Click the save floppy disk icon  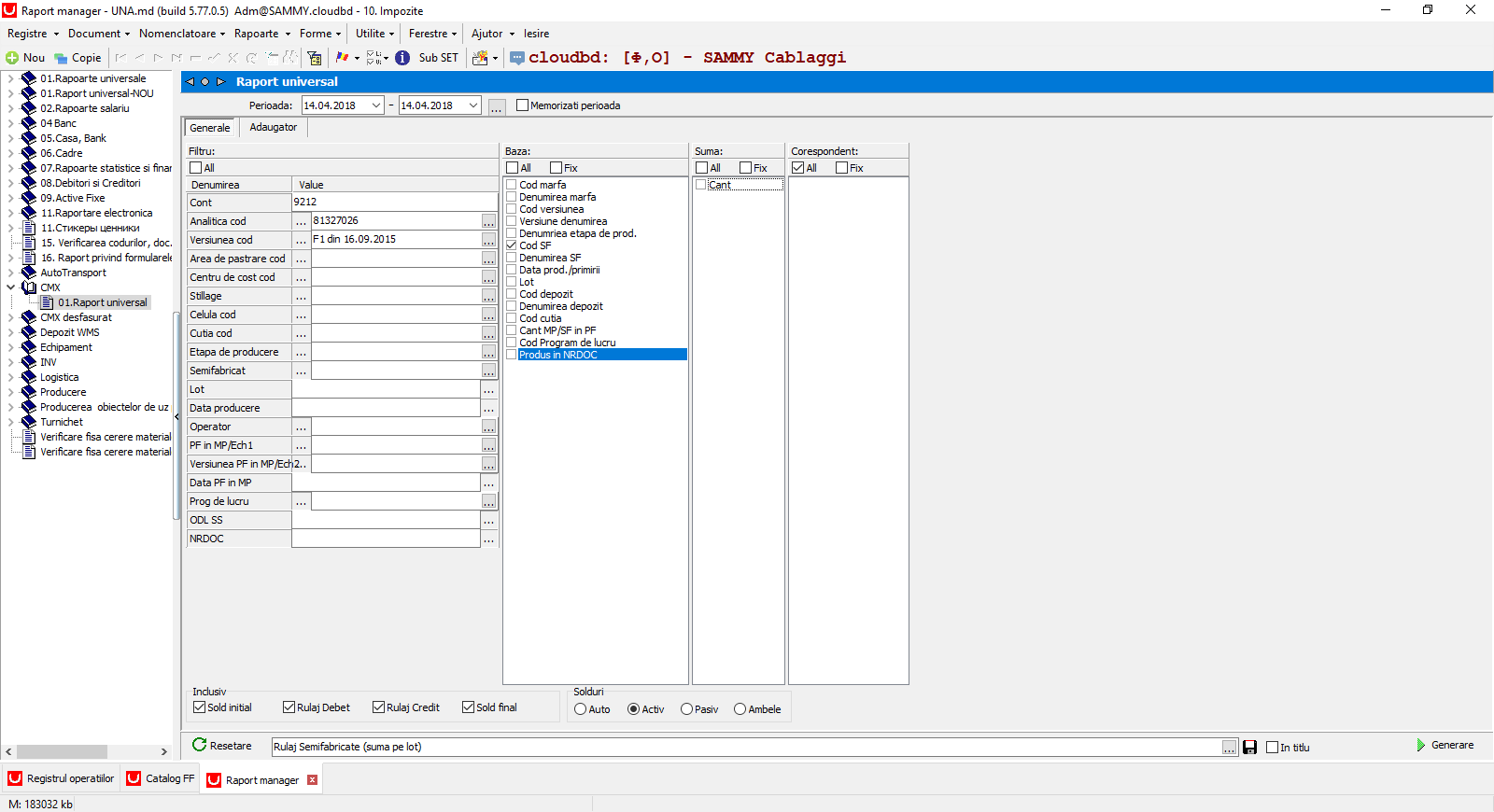tap(1249, 747)
